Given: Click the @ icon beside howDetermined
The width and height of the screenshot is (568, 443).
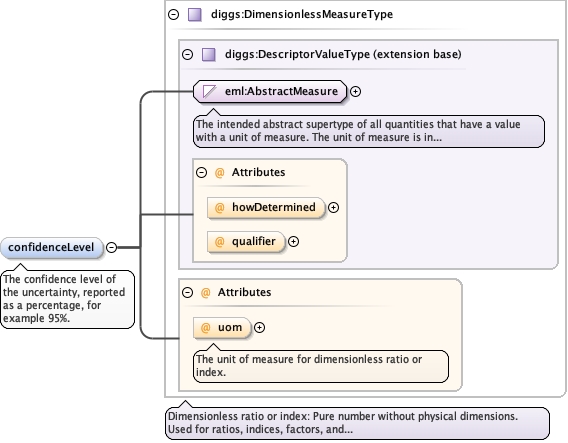Looking at the screenshot, I should tap(220, 208).
